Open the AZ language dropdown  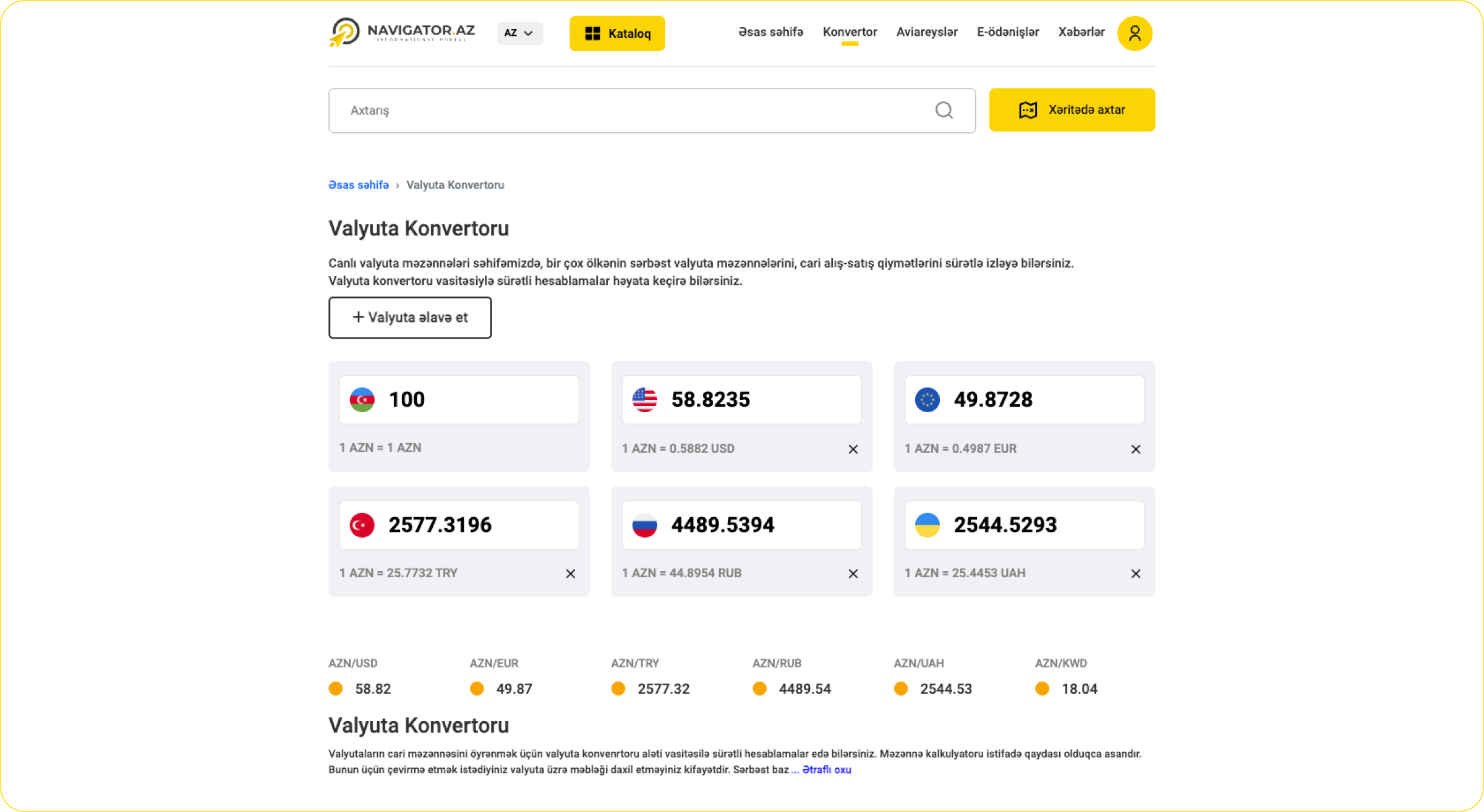pyautogui.click(x=519, y=33)
